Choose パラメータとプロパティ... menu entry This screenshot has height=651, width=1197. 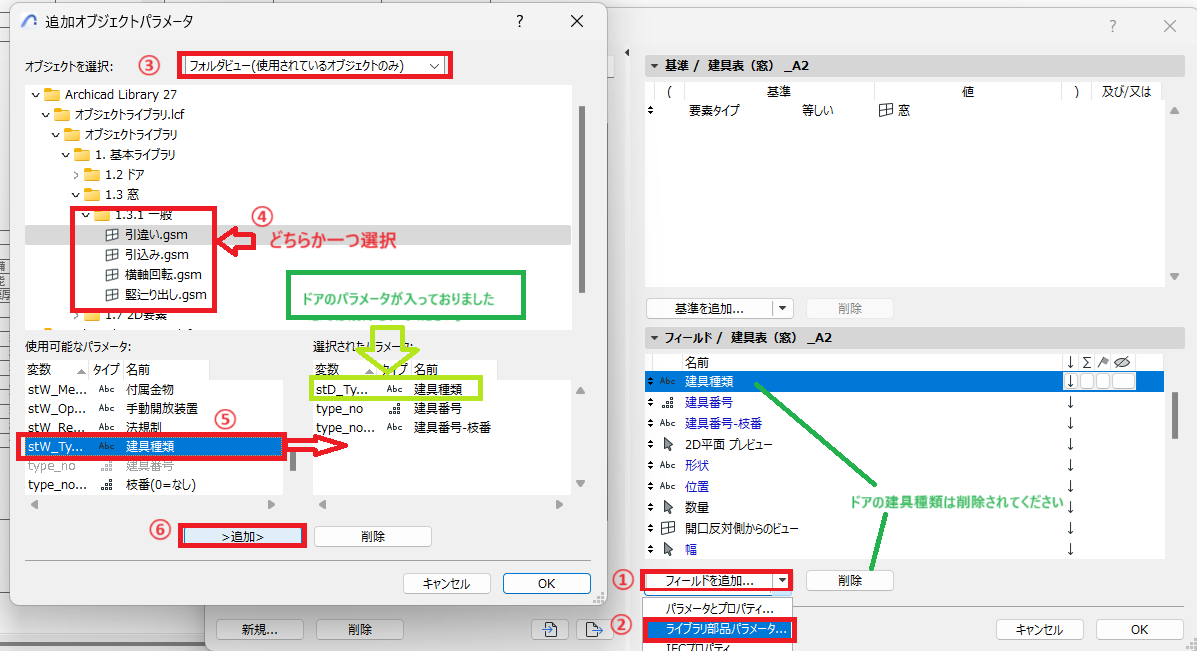coord(719,608)
